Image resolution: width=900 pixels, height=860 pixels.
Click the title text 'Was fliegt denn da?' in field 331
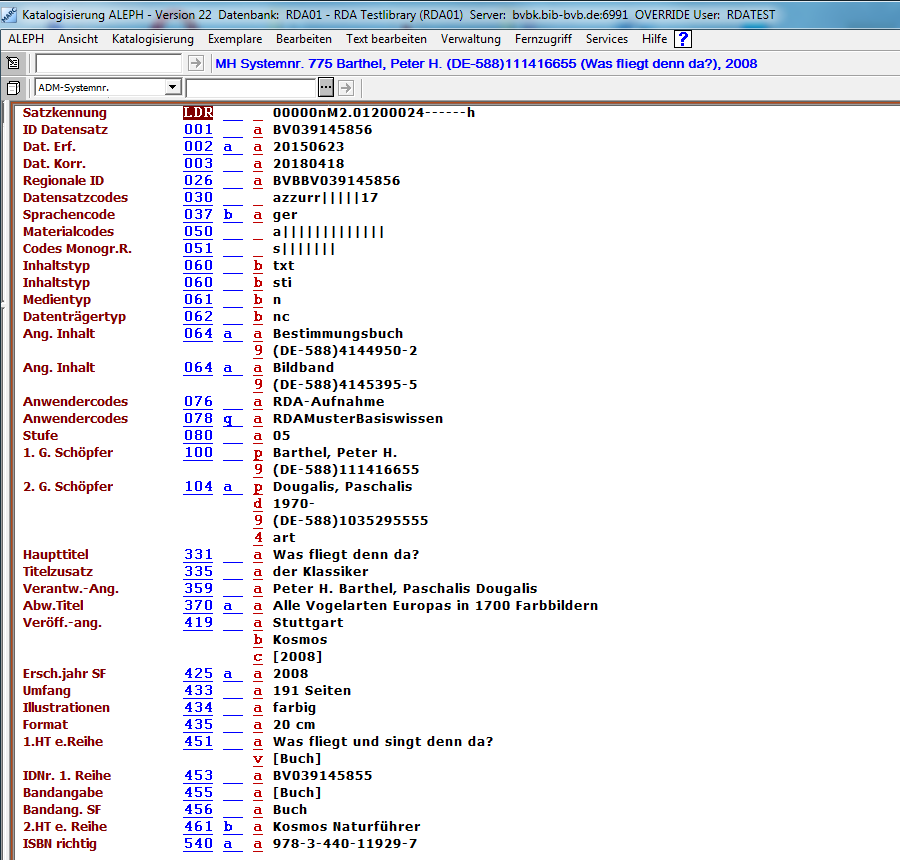click(x=346, y=555)
